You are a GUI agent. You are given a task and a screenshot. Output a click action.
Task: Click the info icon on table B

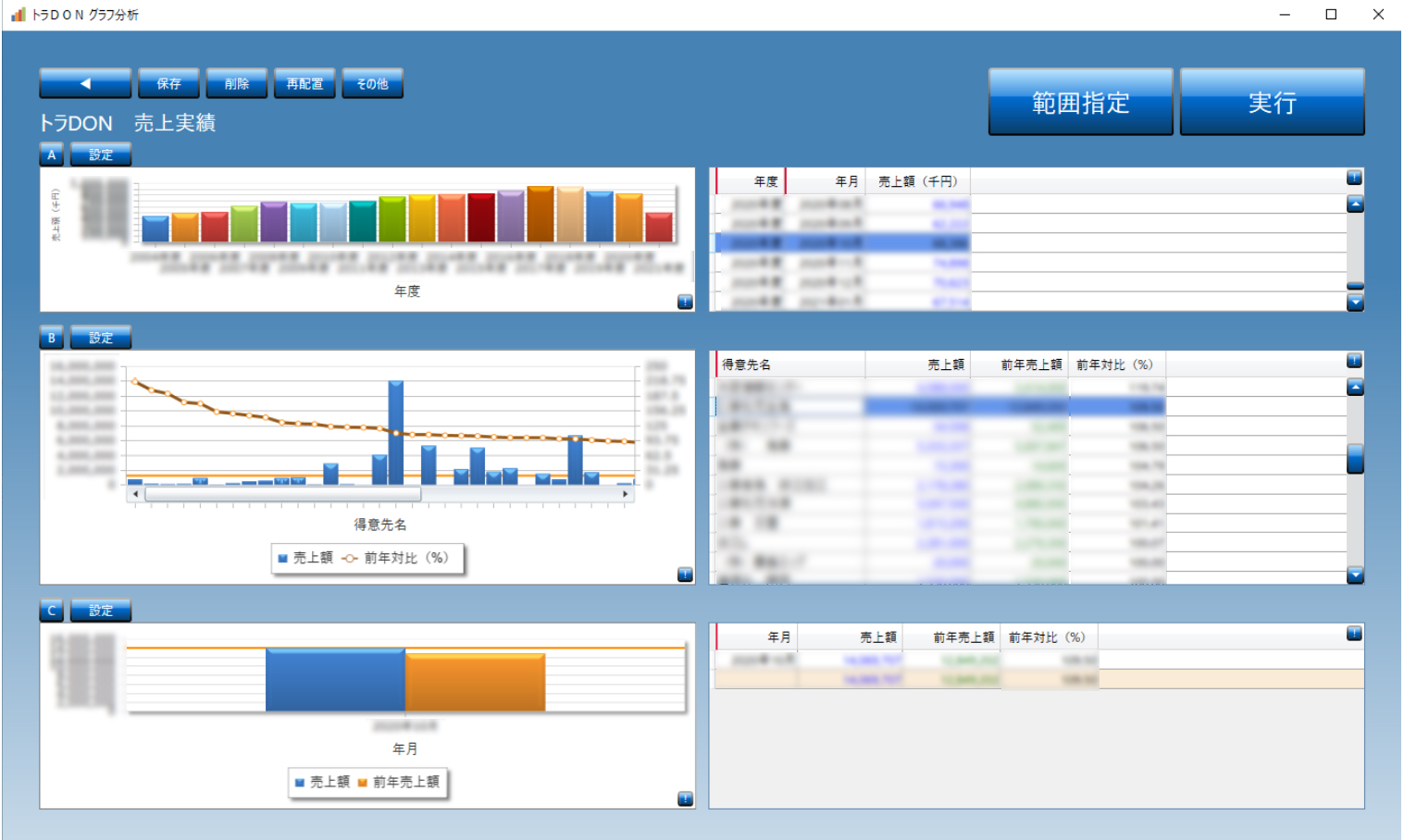pos(1354,361)
